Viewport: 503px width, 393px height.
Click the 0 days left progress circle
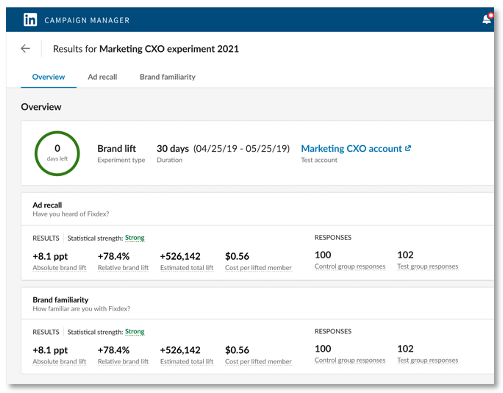point(57,153)
